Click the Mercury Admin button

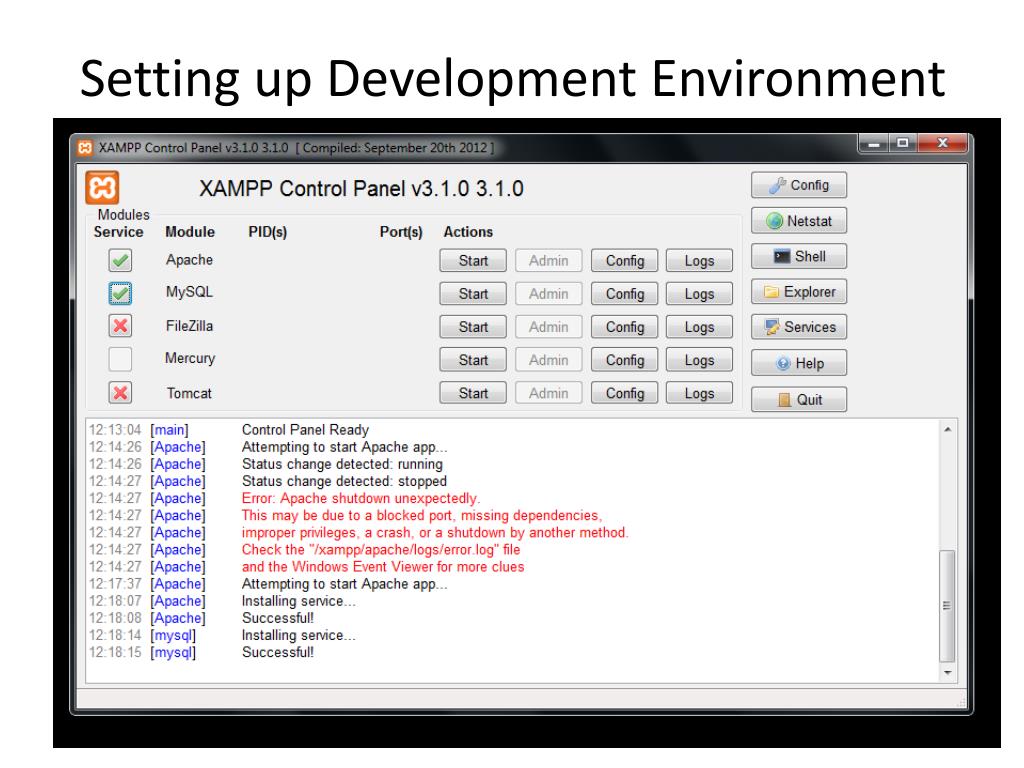[x=549, y=360]
